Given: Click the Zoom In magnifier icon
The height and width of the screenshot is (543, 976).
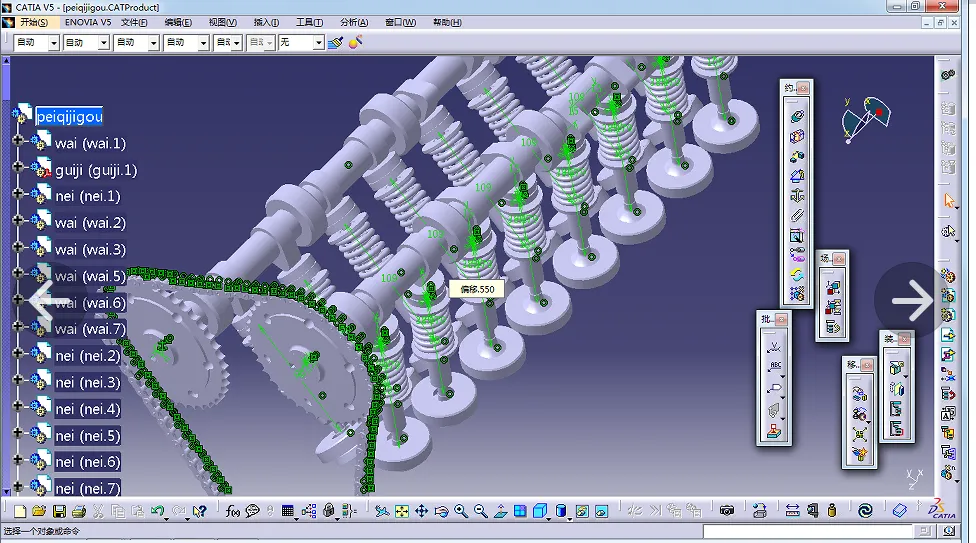Looking at the screenshot, I should pos(461,511).
